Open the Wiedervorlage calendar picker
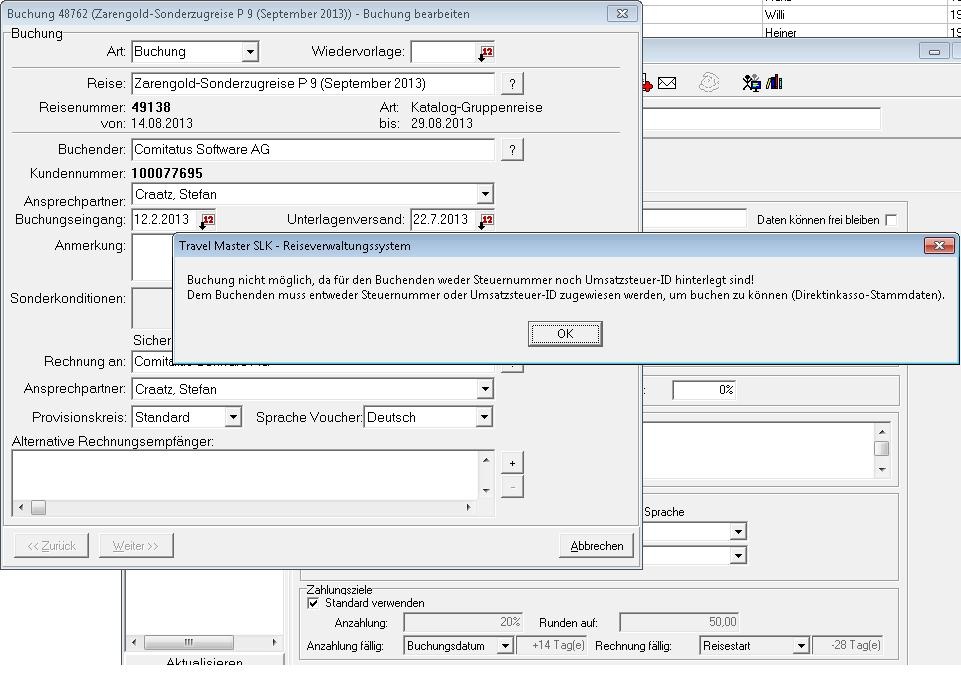This screenshot has height=674, width=961. coord(486,52)
